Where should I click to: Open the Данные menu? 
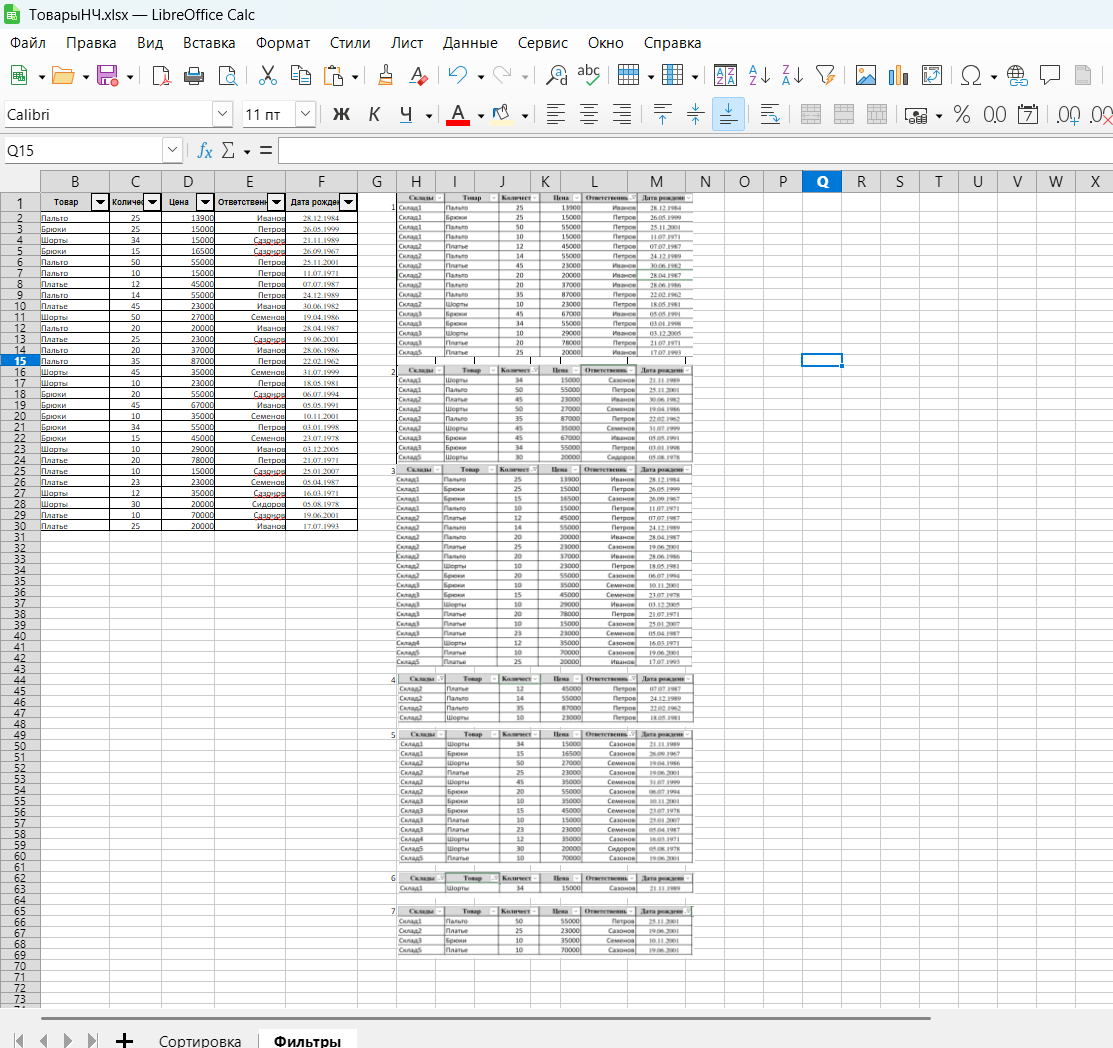(x=470, y=43)
